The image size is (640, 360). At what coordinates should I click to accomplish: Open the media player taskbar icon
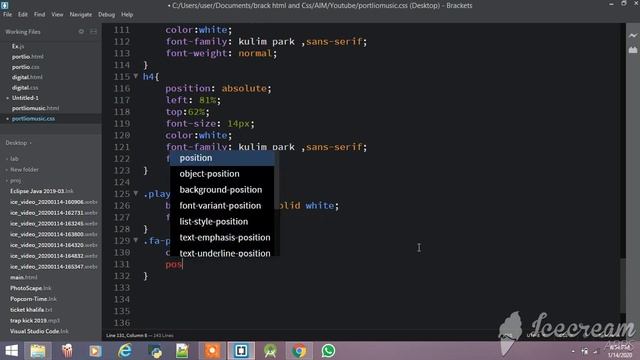[x=95, y=351]
